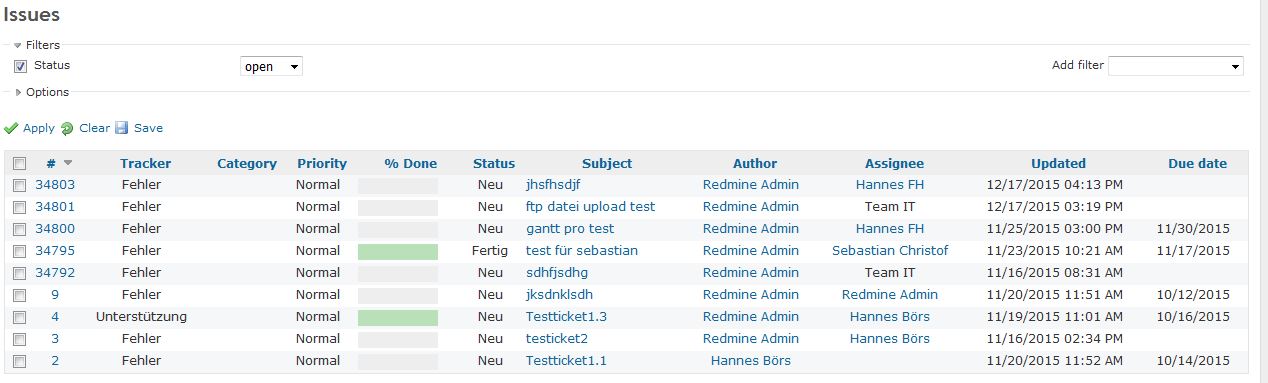The width and height of the screenshot is (1268, 383).
Task: Click the Clear reload icon
Action: point(67,128)
